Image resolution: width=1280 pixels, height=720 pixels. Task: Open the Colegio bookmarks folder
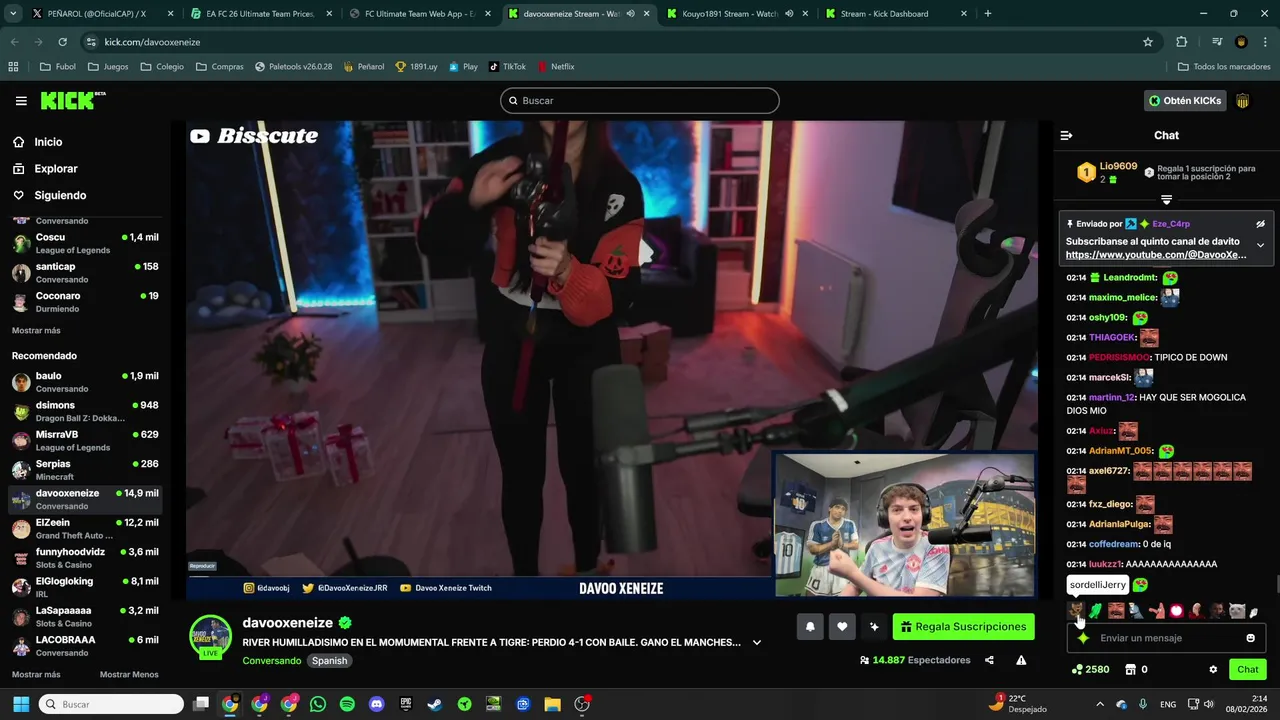click(162, 67)
